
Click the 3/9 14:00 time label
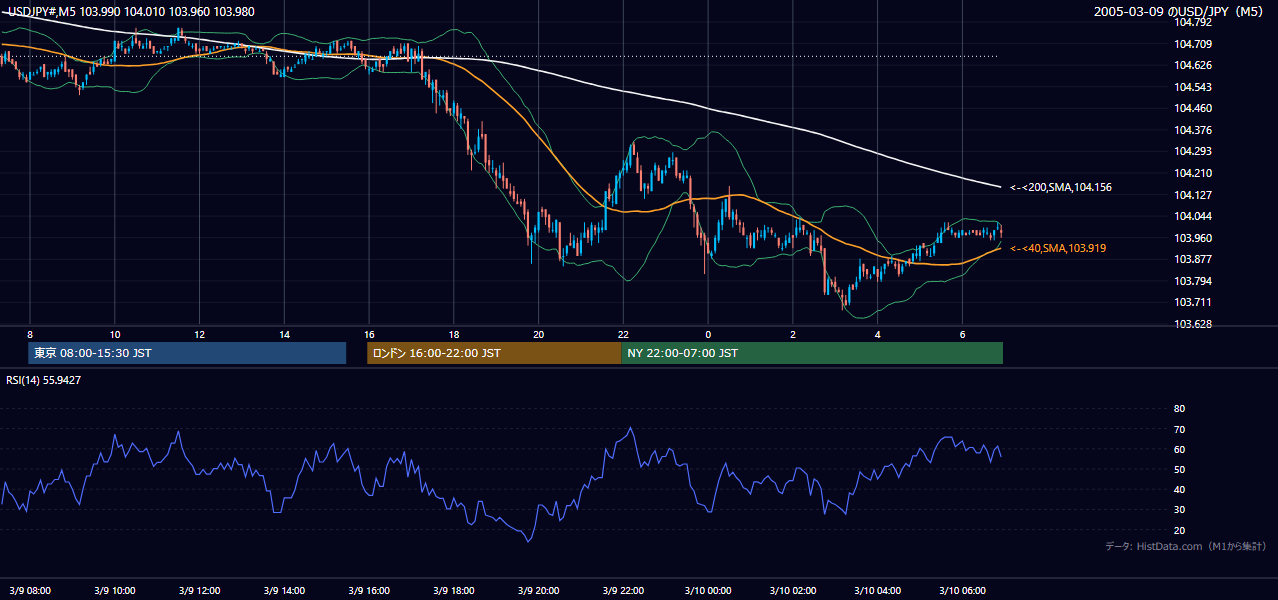tap(284, 590)
